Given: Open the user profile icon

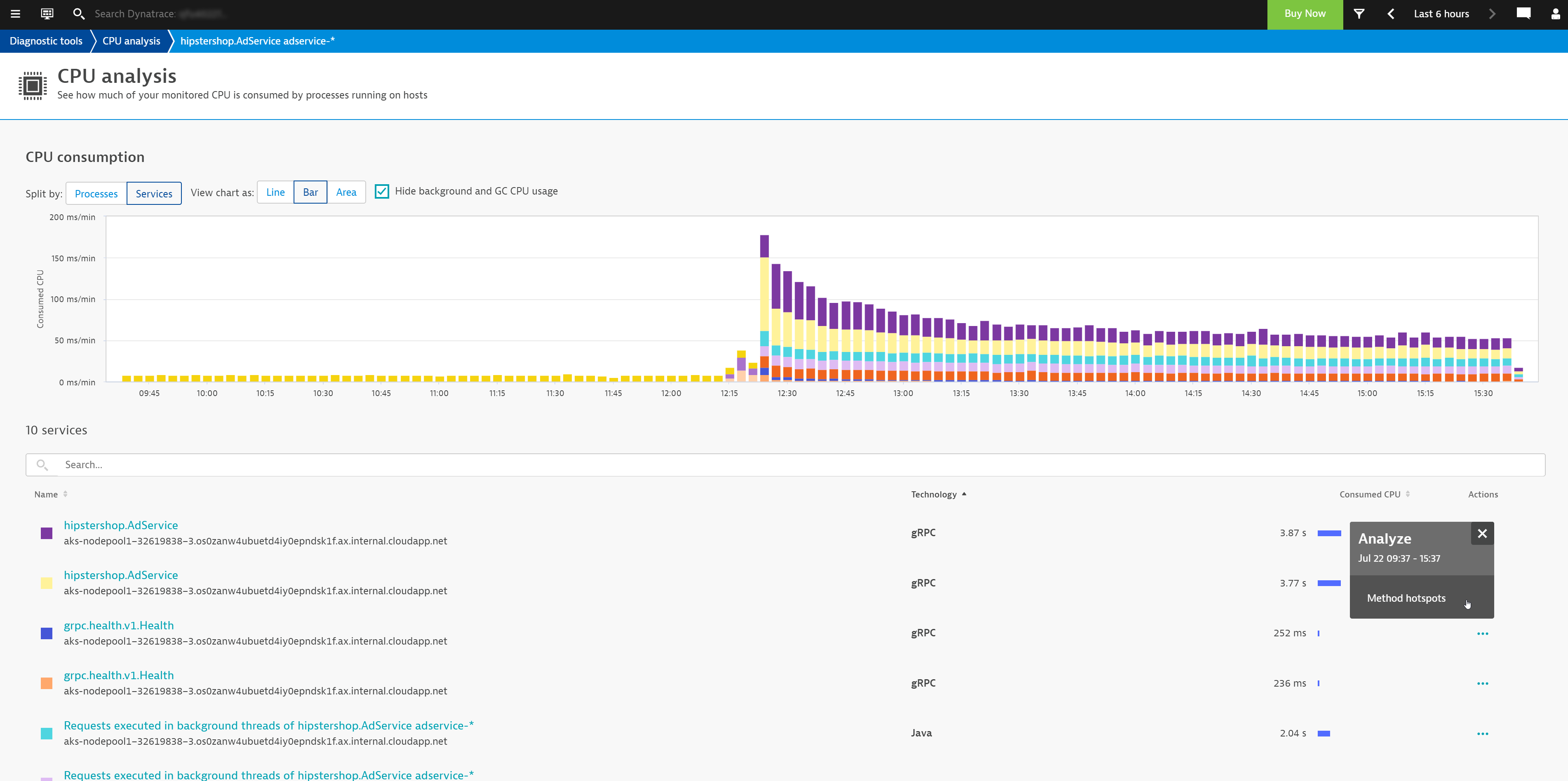Looking at the screenshot, I should coord(1555,13).
